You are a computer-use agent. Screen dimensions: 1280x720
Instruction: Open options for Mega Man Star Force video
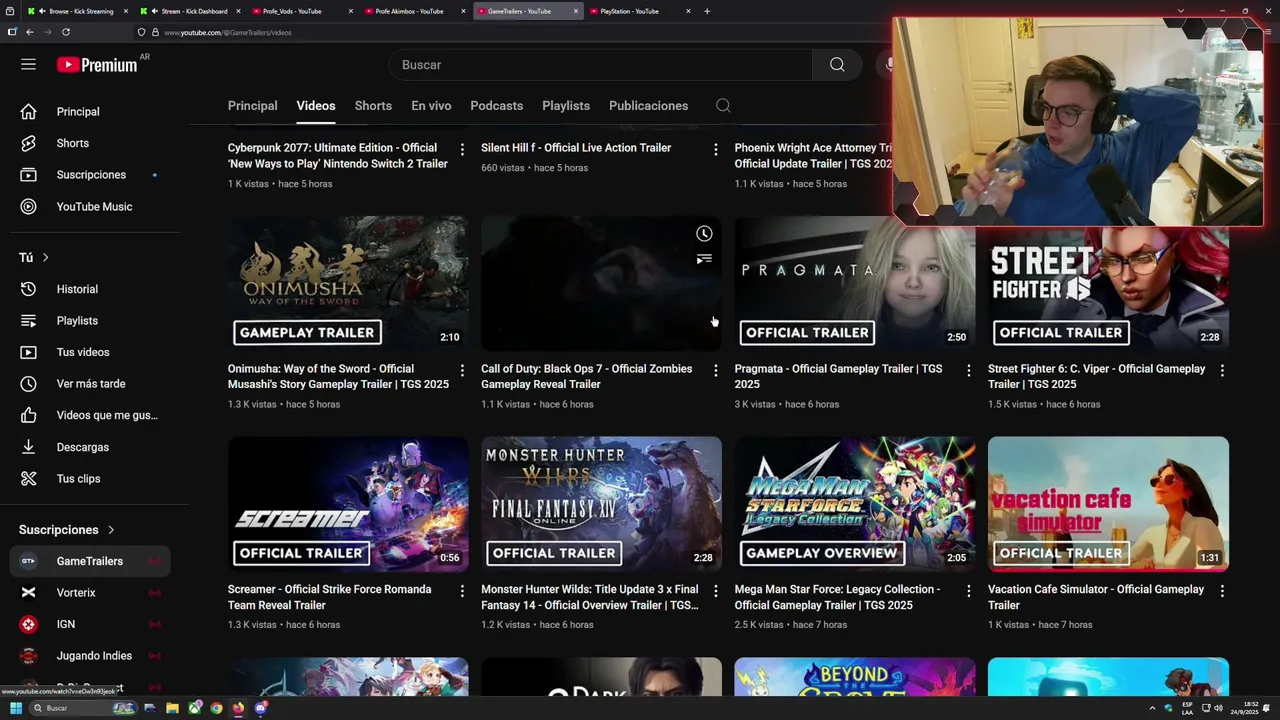point(968,591)
